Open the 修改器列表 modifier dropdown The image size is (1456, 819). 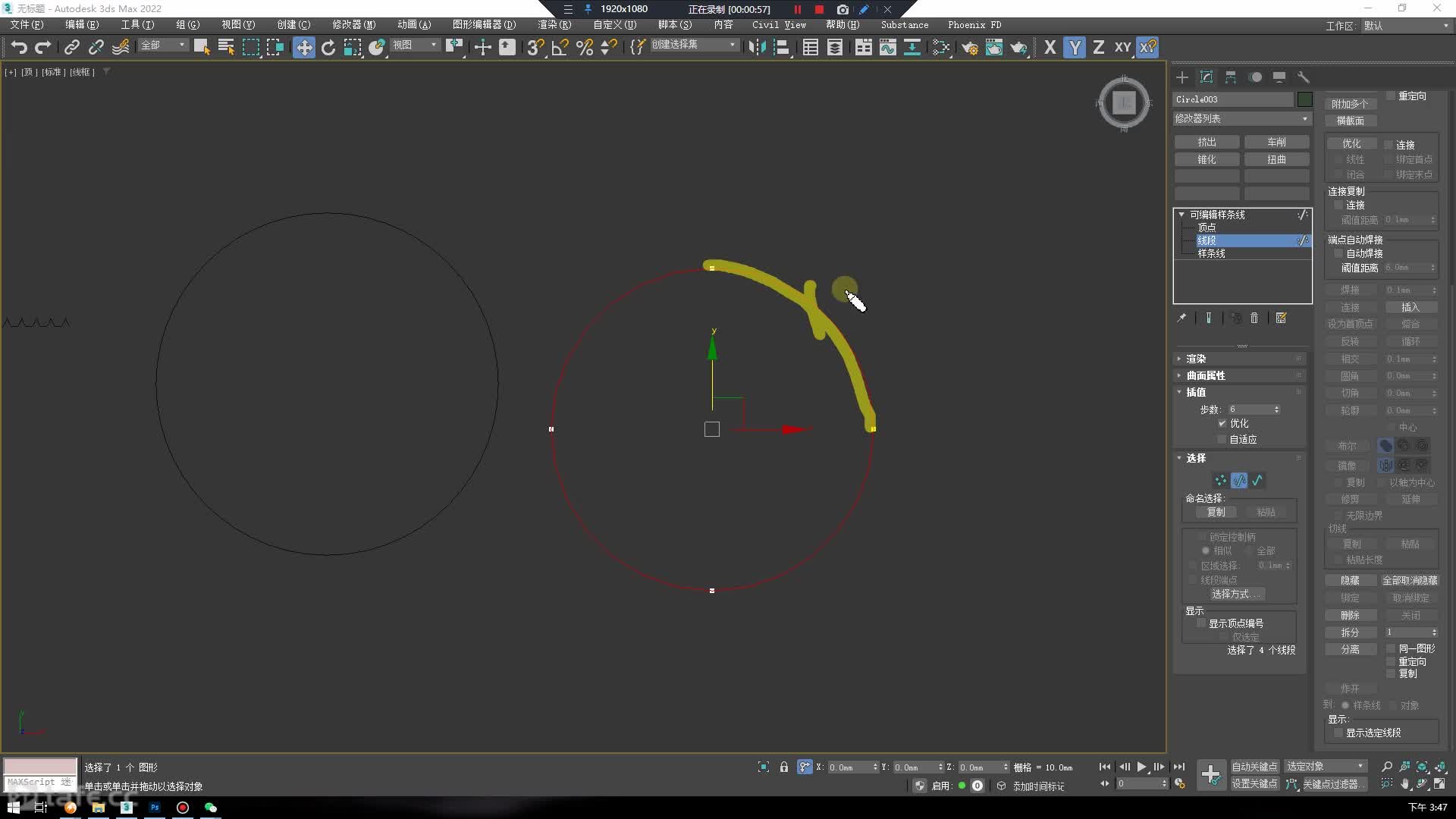(1242, 118)
